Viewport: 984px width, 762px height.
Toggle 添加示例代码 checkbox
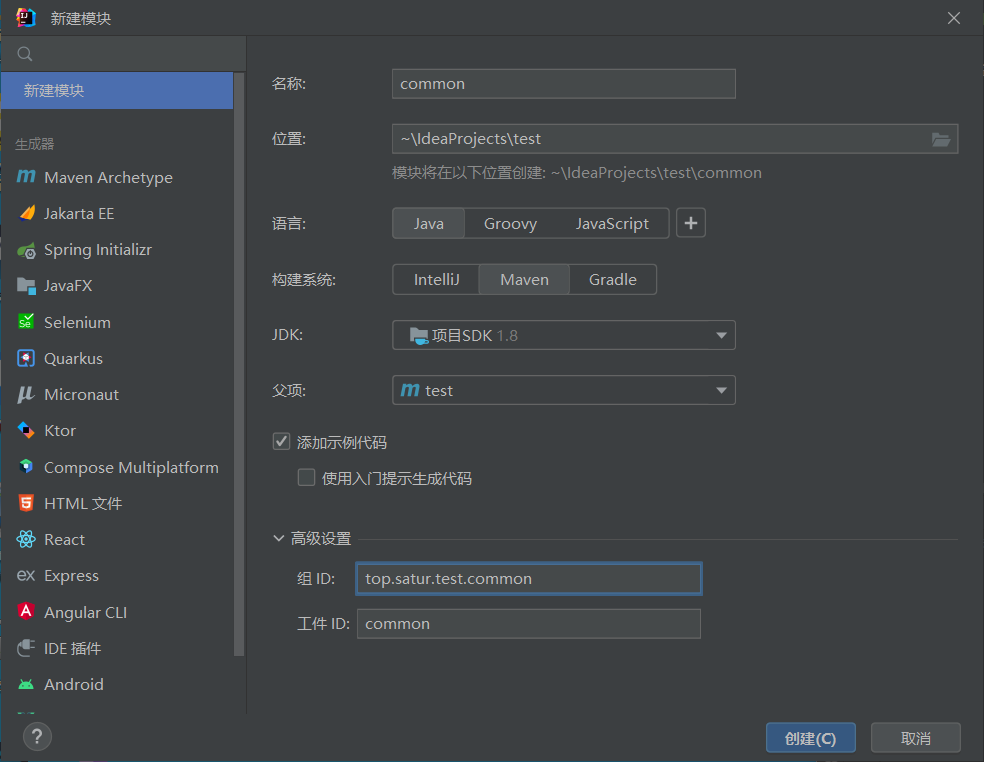(281, 441)
